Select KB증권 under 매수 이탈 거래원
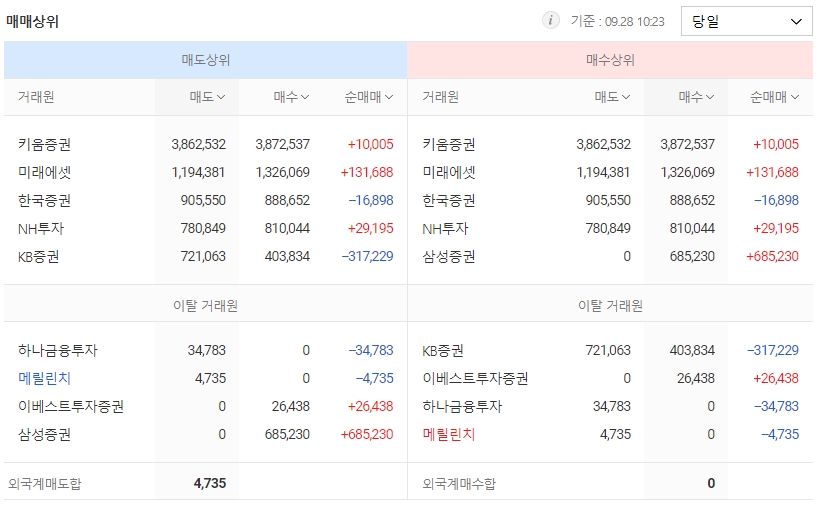 tap(443, 350)
